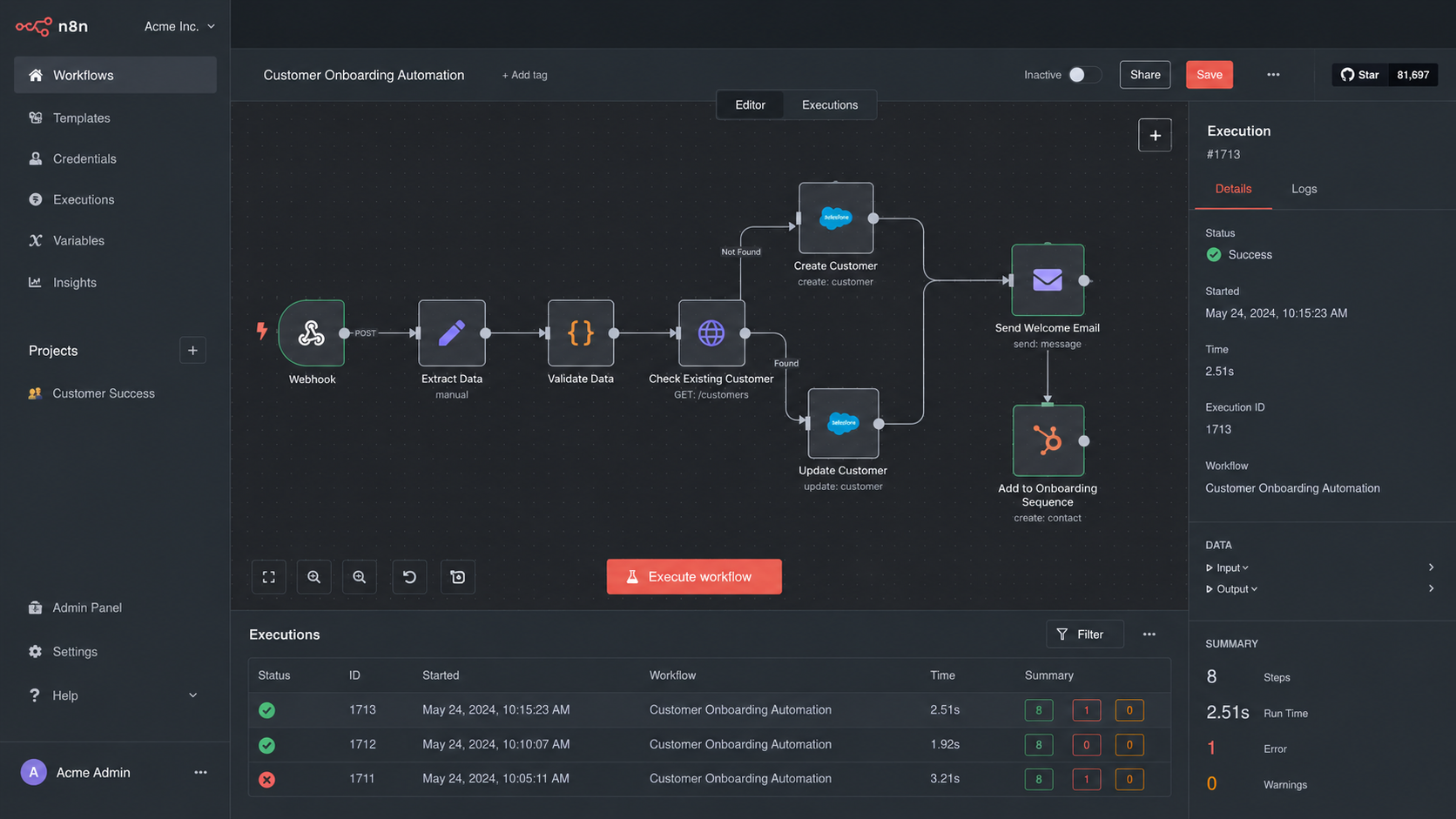Open the Check Existing Customer globe node
Viewport: 1456px width, 819px height.
(x=711, y=332)
